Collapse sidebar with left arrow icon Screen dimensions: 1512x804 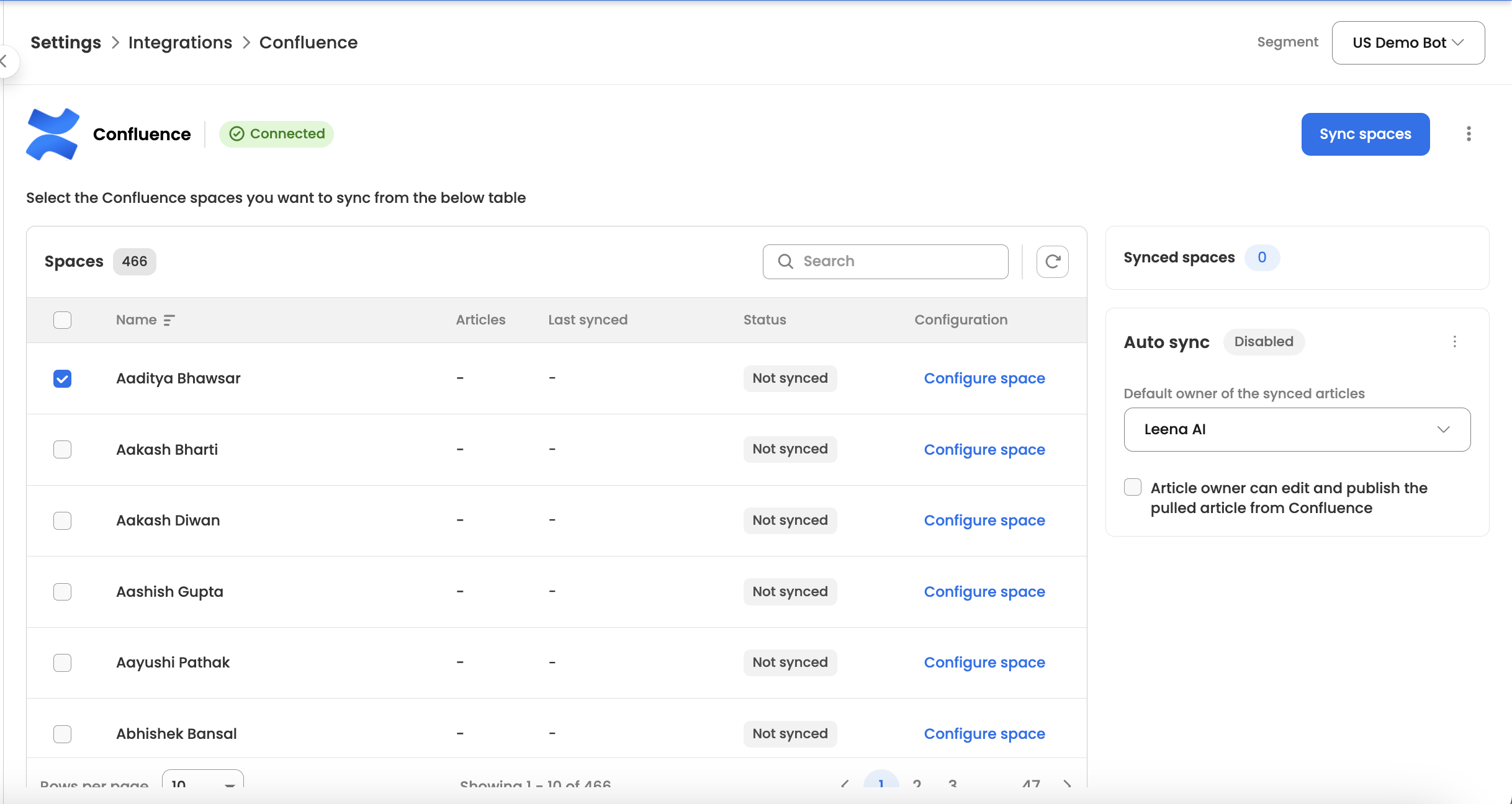(5, 61)
